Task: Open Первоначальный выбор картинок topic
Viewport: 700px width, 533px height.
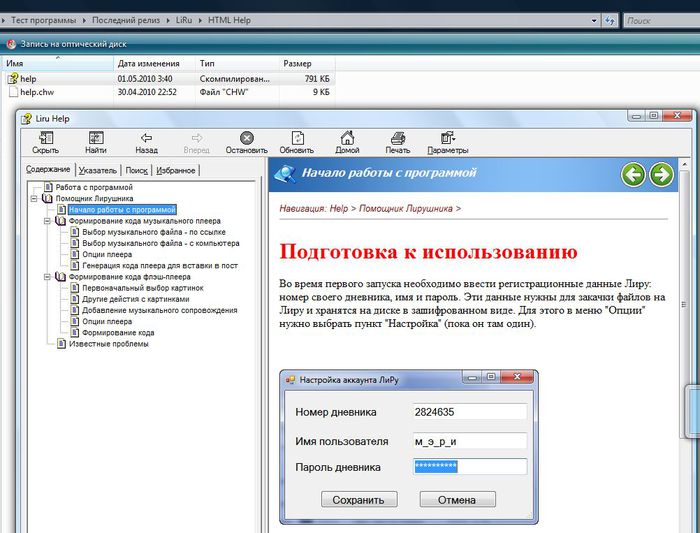Action: coord(142,288)
